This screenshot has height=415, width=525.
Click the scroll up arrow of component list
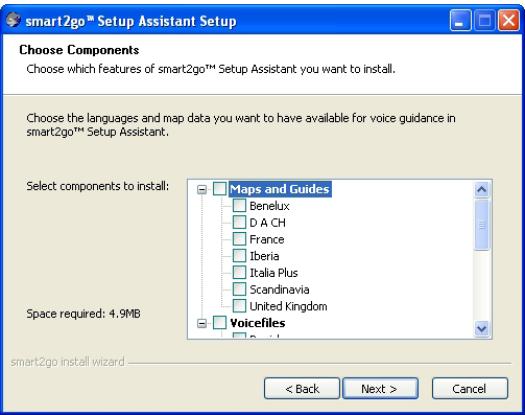coord(481,189)
